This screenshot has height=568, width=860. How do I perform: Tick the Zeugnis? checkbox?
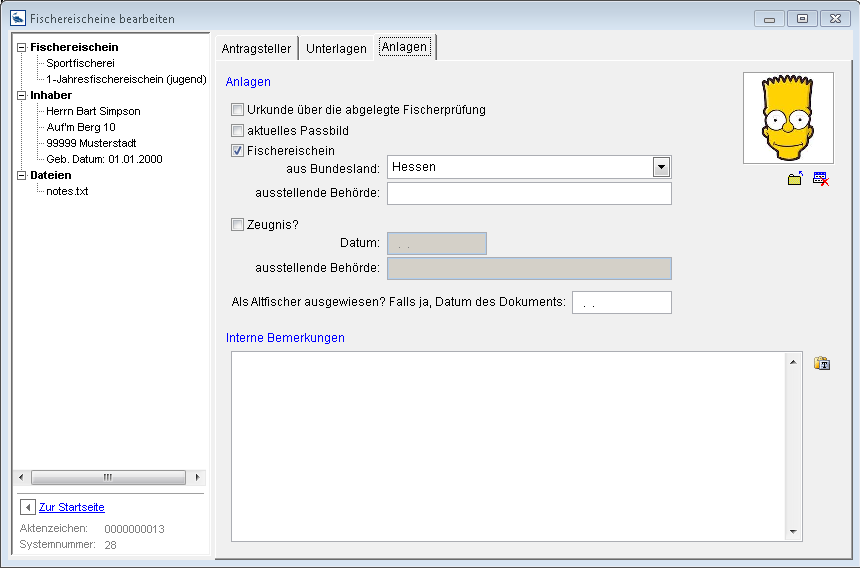pyautogui.click(x=238, y=225)
